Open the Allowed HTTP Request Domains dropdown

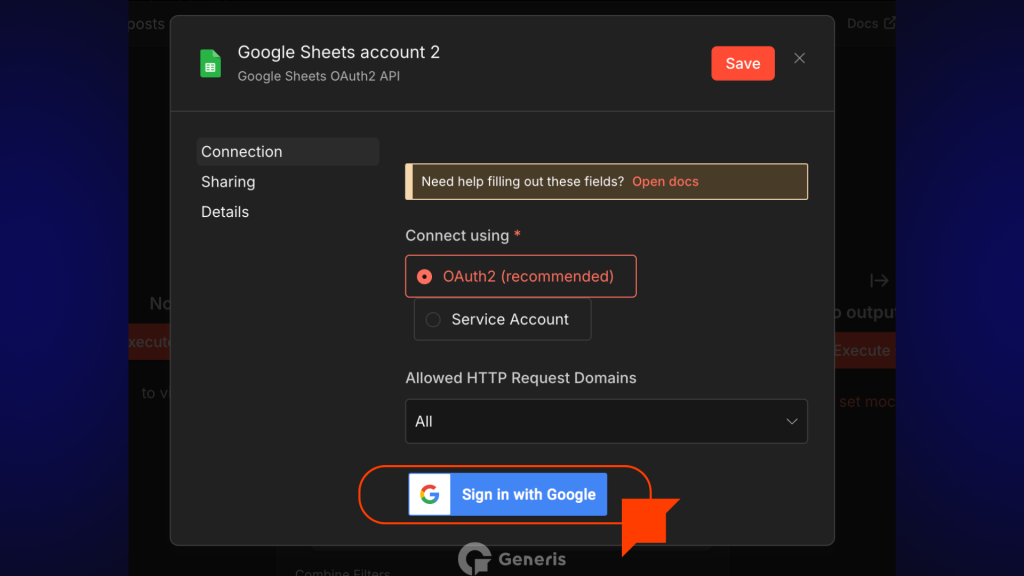pyautogui.click(x=605, y=421)
